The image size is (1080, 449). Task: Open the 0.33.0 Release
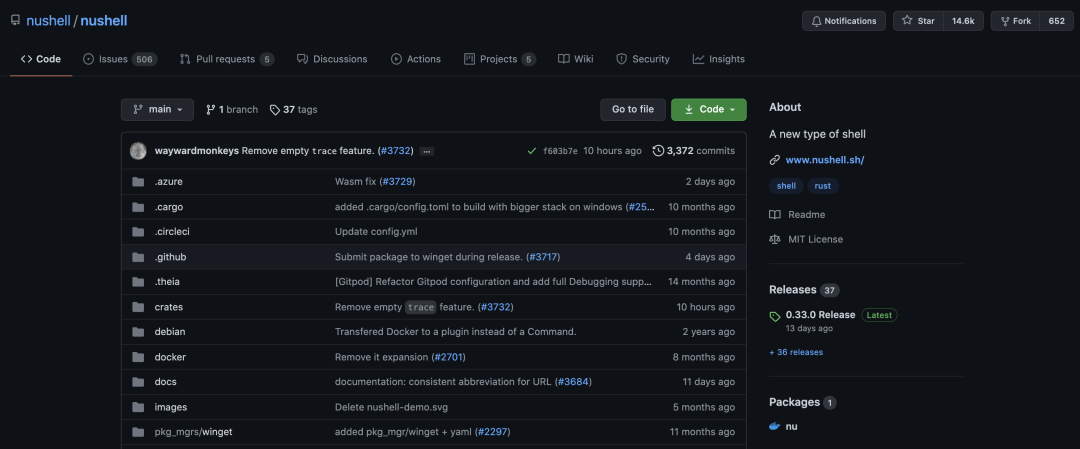820,315
